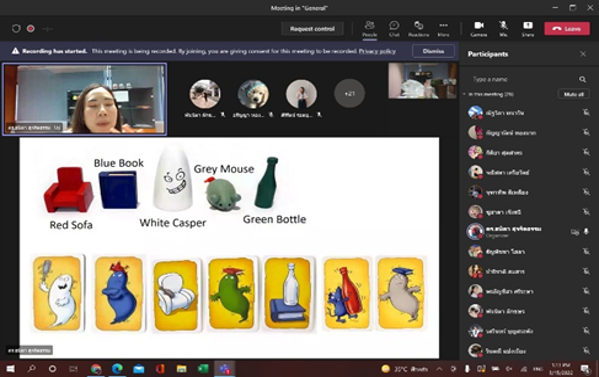Image resolution: width=599 pixels, height=377 pixels.
Task: Collapse the In this meeting section
Action: click(x=465, y=94)
